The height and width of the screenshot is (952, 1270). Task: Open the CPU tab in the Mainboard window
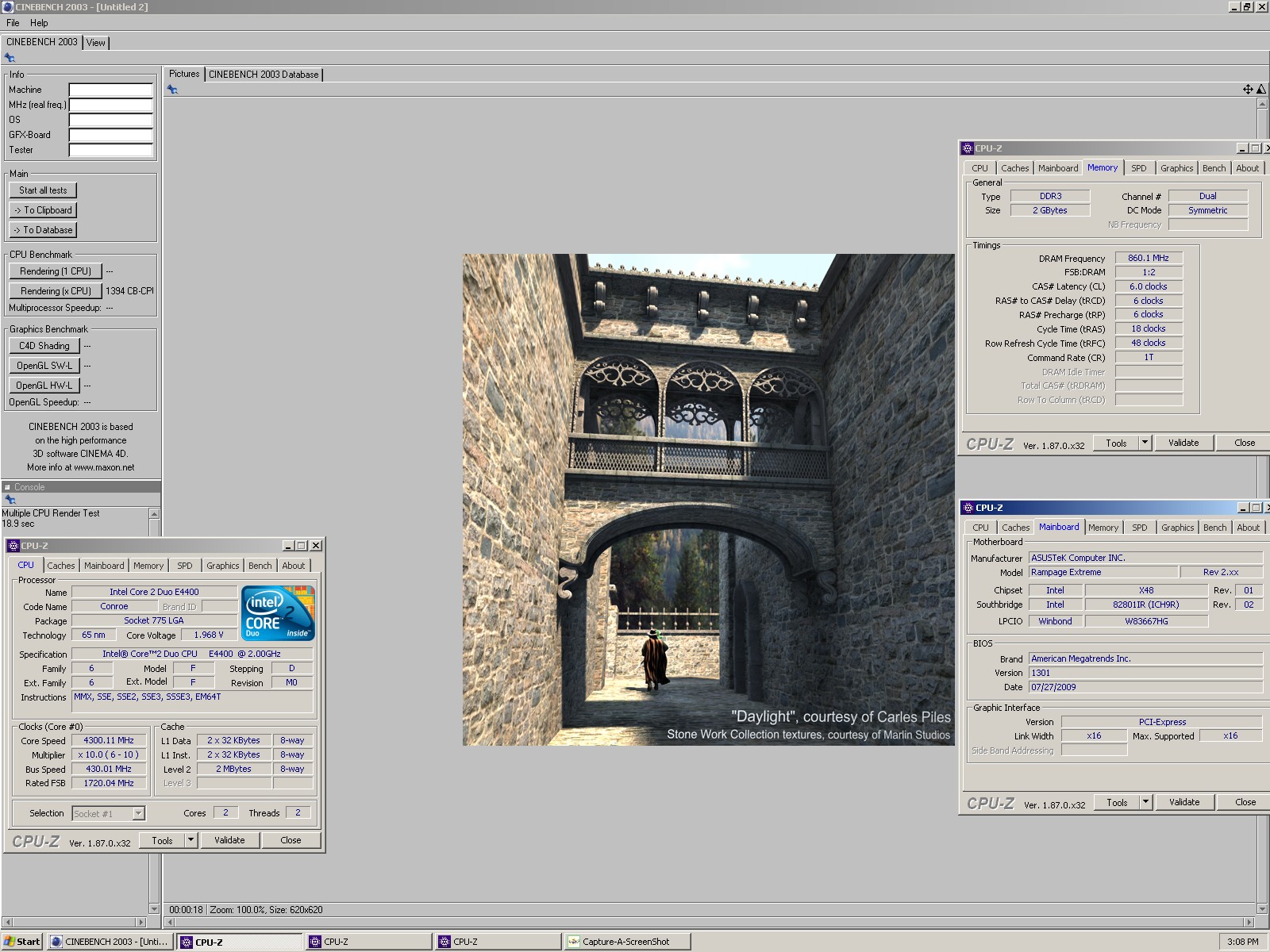(x=981, y=528)
